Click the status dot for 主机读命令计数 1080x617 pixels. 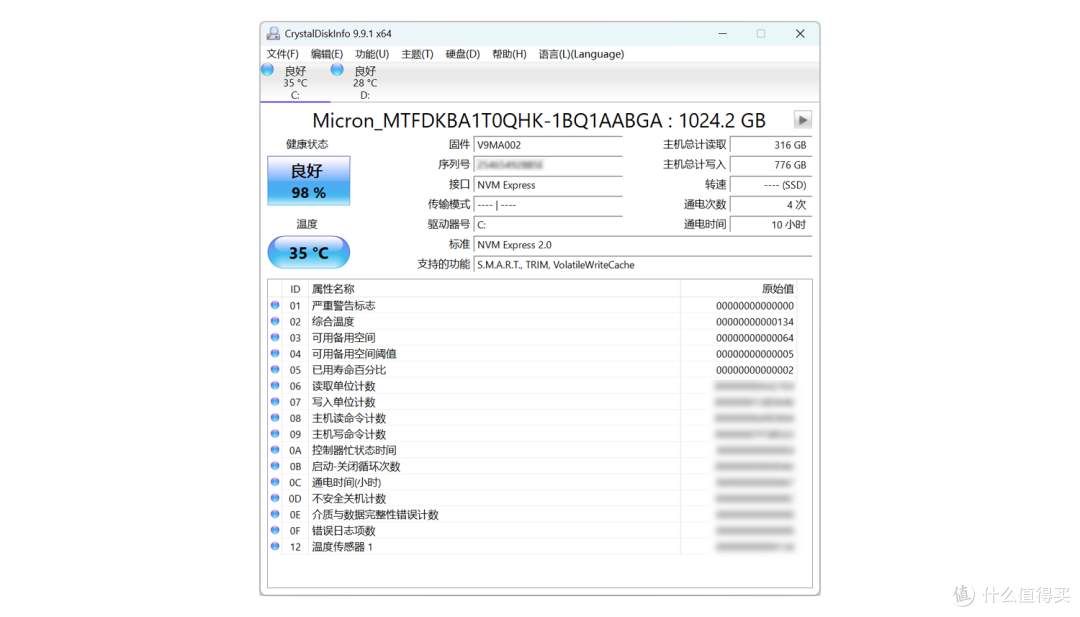[275, 417]
